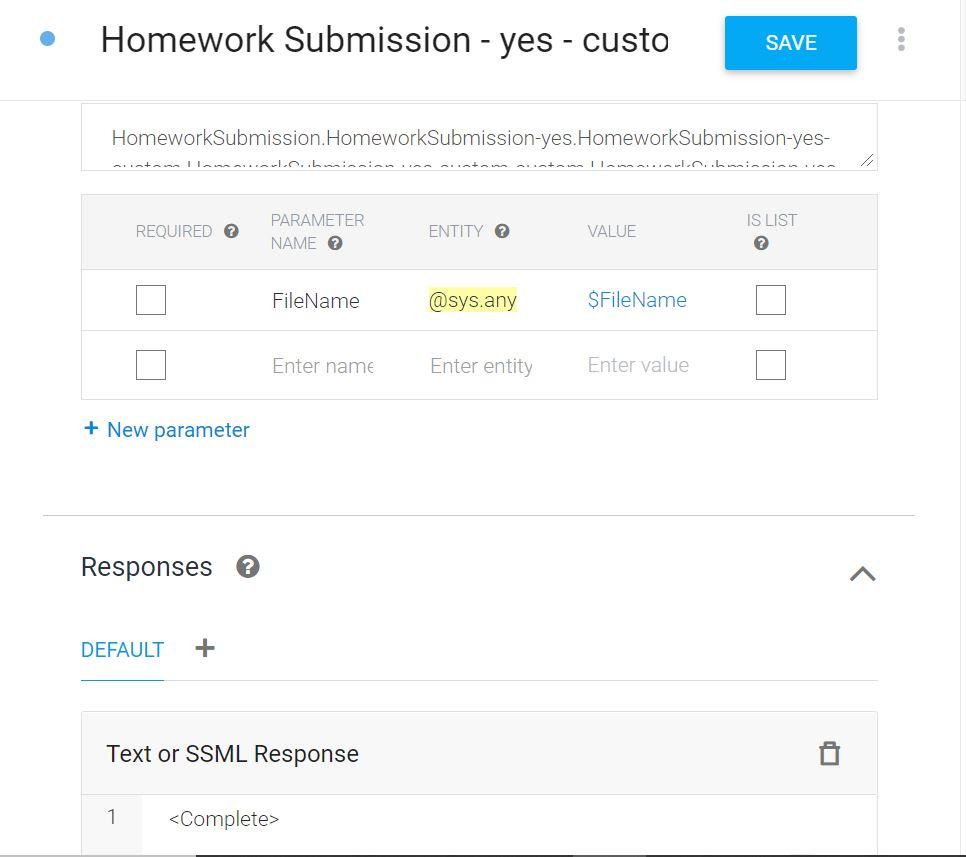
Task: Check REQUIRED for the FileName parameter
Action: coord(151,300)
